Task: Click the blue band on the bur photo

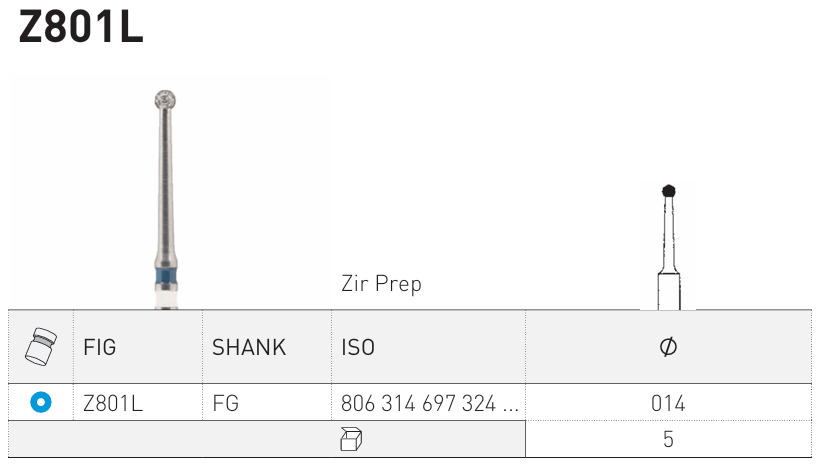Action: 166,277
